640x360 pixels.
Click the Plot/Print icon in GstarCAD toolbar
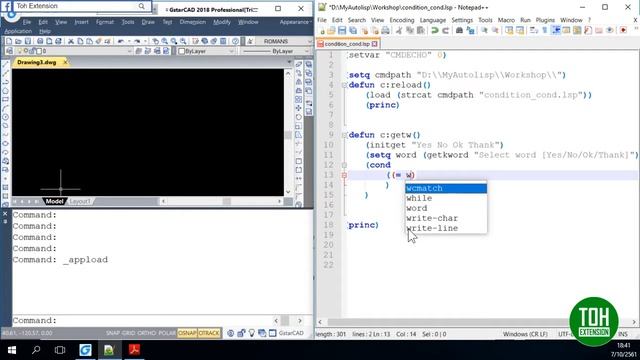[40, 41]
